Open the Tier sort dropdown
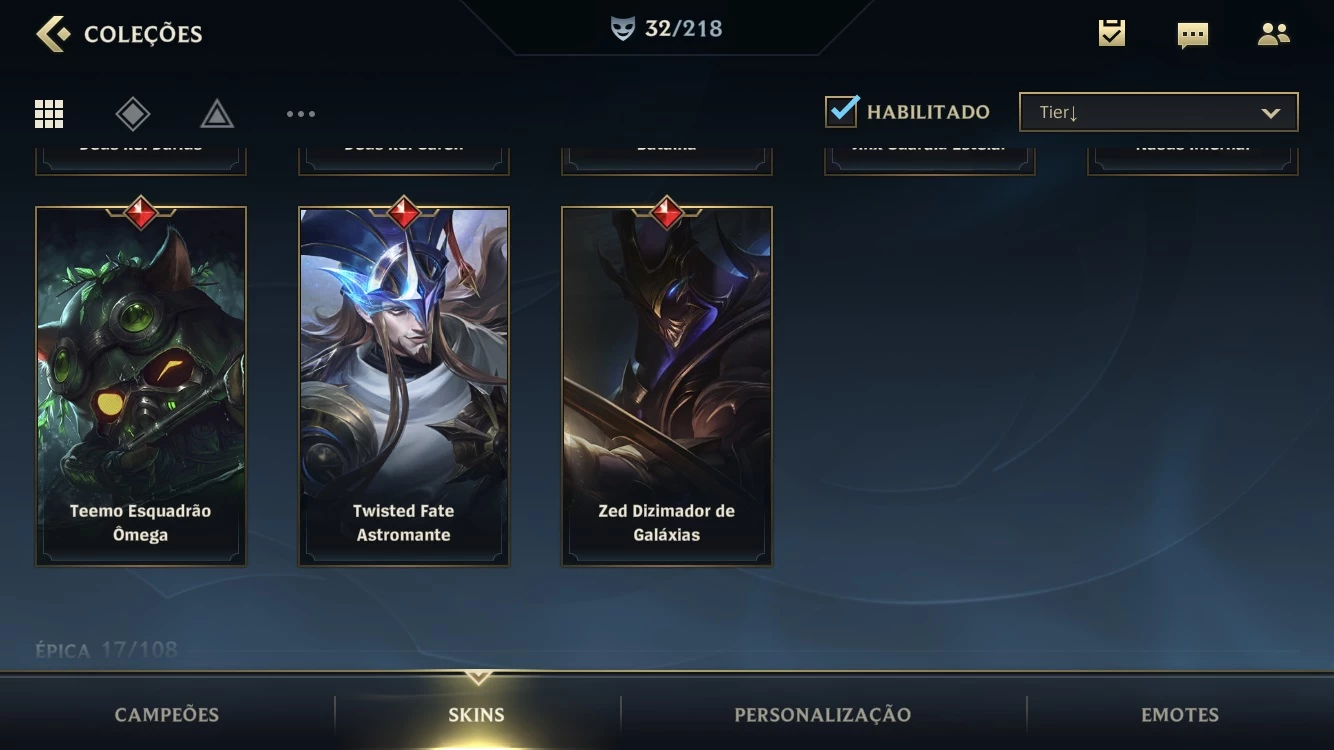This screenshot has width=1334, height=750. coord(1158,112)
